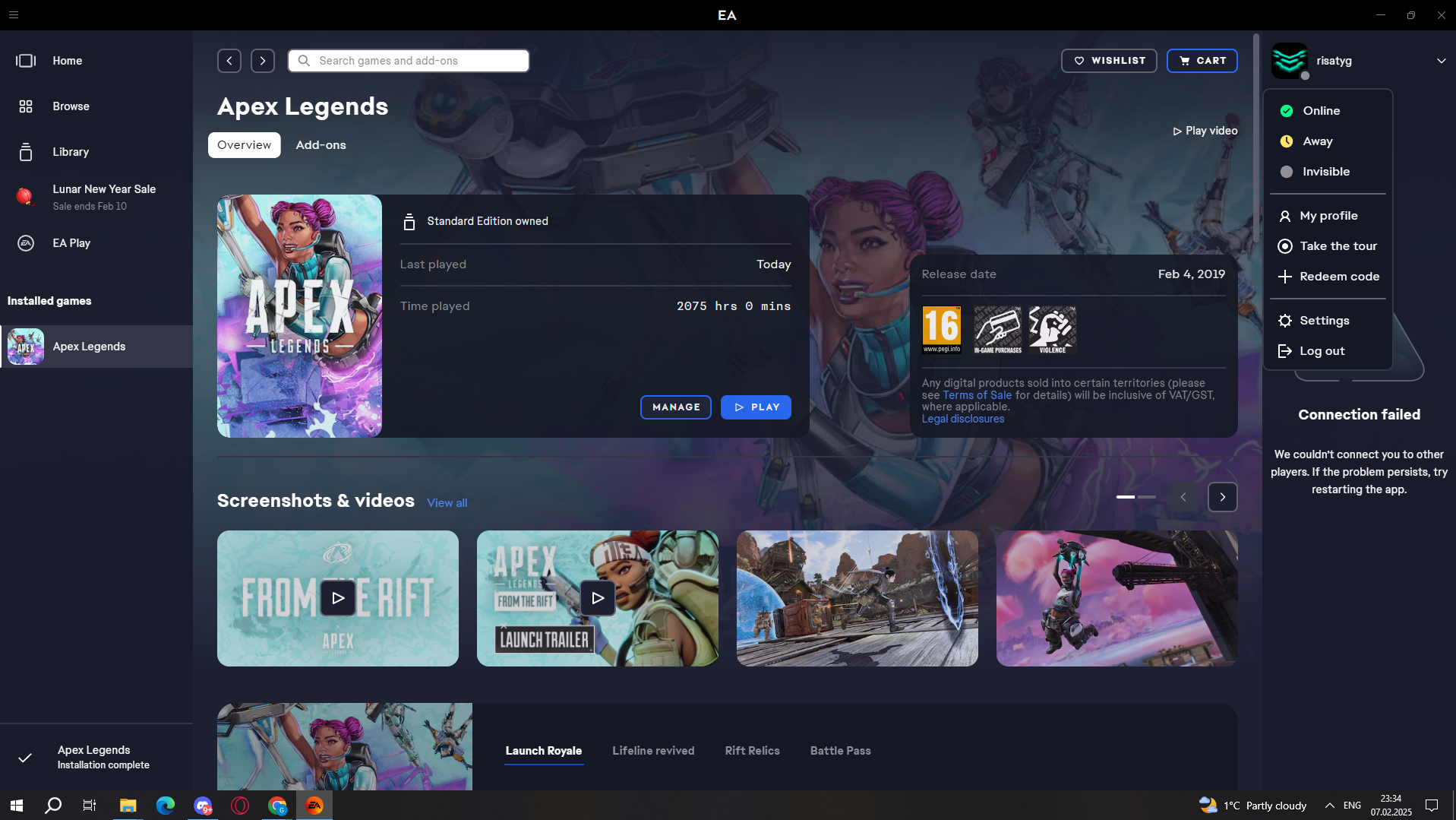The image size is (1456, 820).
Task: Open the hamburger menu icon
Action: [14, 14]
